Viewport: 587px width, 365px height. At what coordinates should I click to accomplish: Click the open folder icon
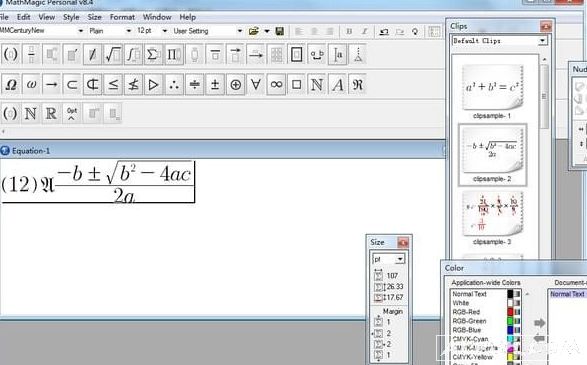coord(253,31)
